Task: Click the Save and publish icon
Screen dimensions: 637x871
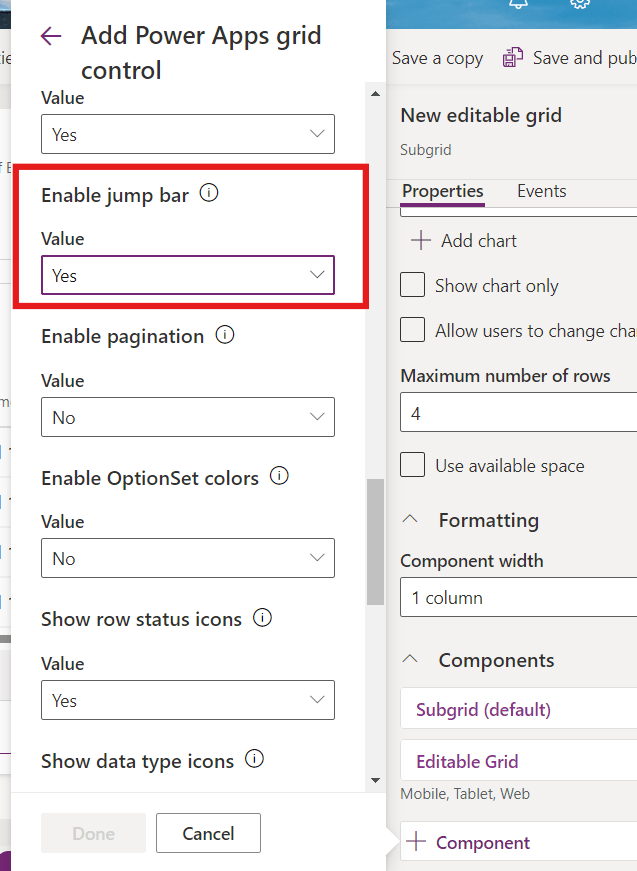Action: pyautogui.click(x=513, y=58)
